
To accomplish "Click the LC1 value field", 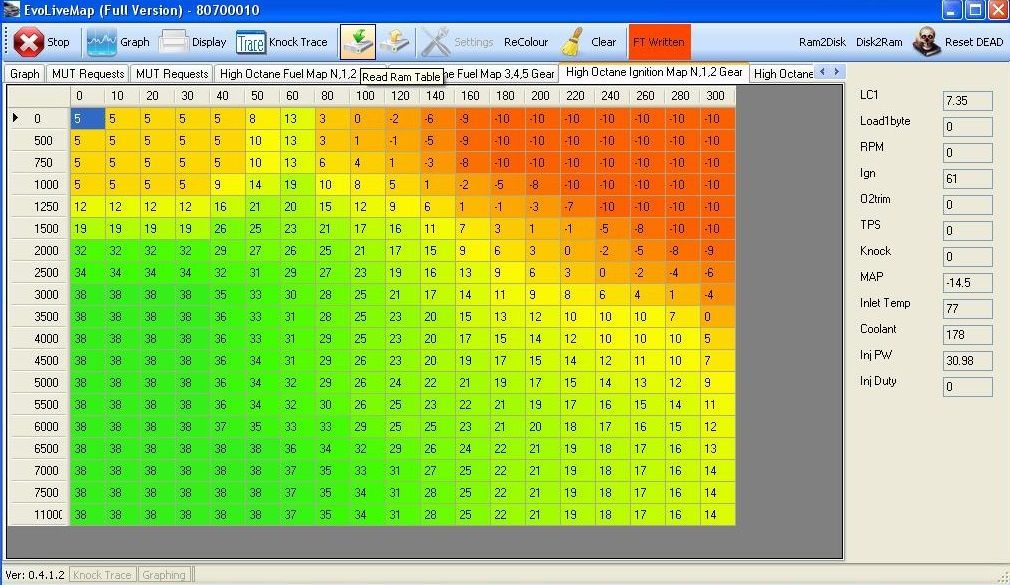I will coord(967,101).
